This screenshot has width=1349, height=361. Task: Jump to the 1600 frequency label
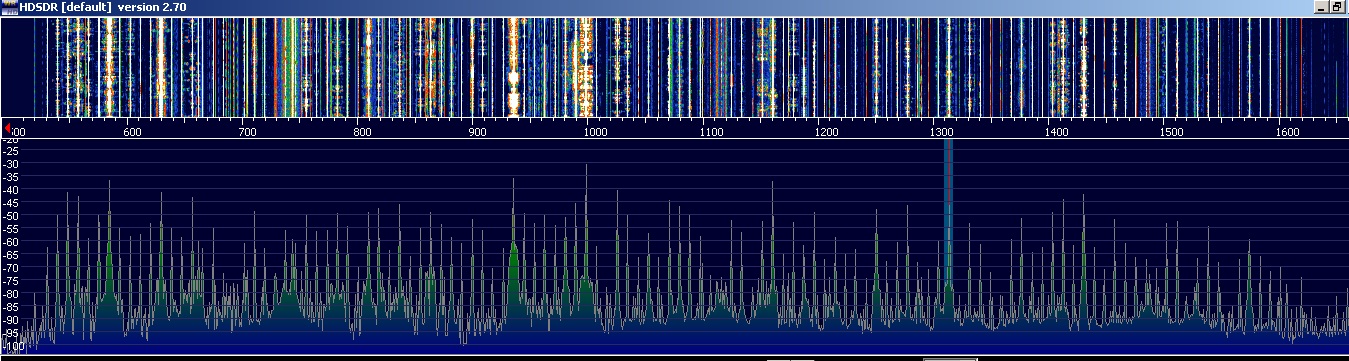(1288, 131)
